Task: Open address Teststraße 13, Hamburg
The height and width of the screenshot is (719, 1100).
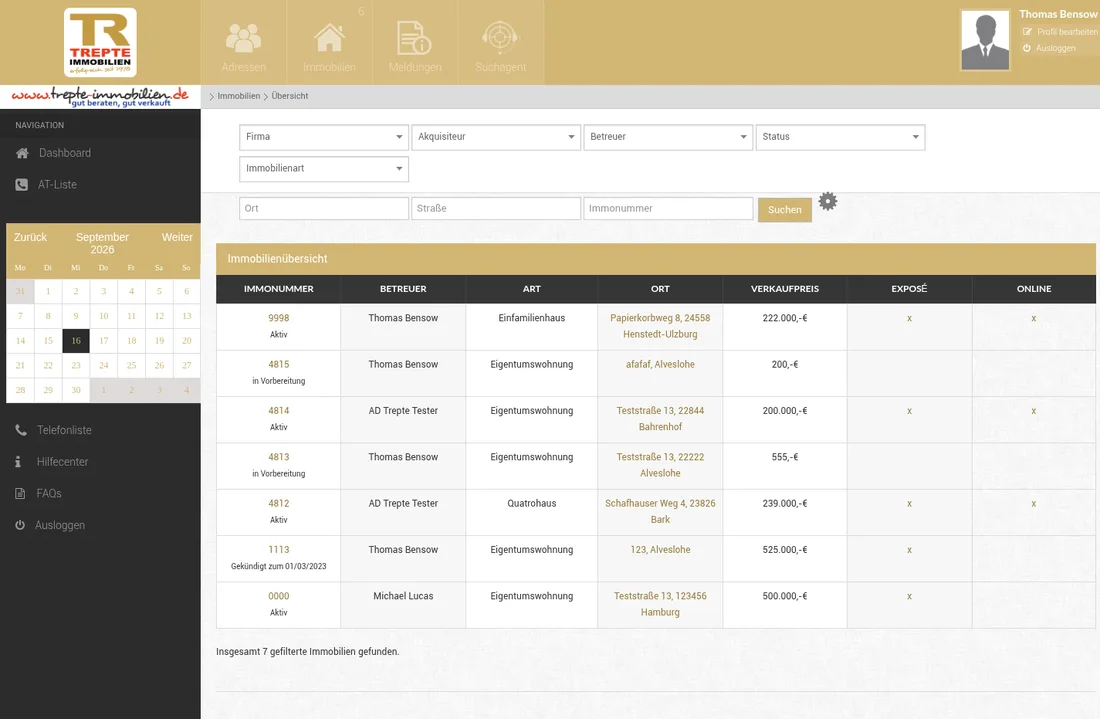Action: (660, 604)
